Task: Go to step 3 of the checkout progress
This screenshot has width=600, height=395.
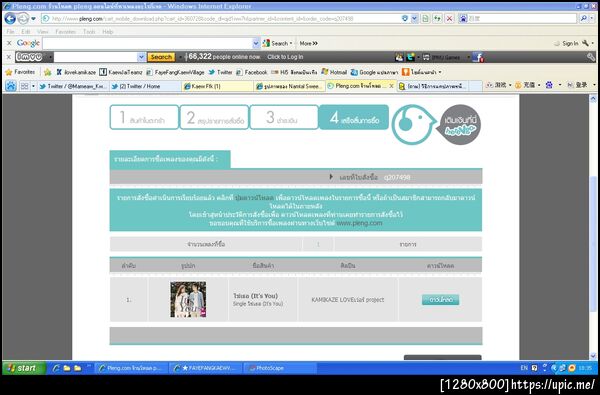Action: pyautogui.click(x=284, y=117)
